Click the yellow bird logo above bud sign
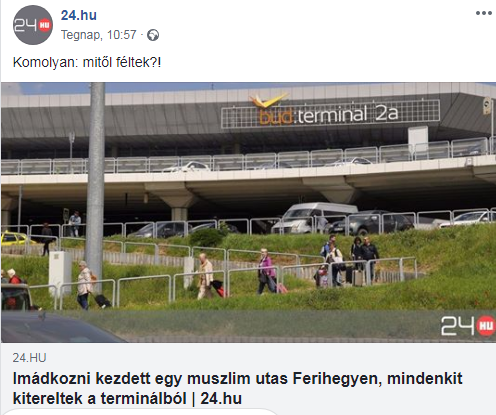The width and height of the screenshot is (496, 415). pos(268,100)
